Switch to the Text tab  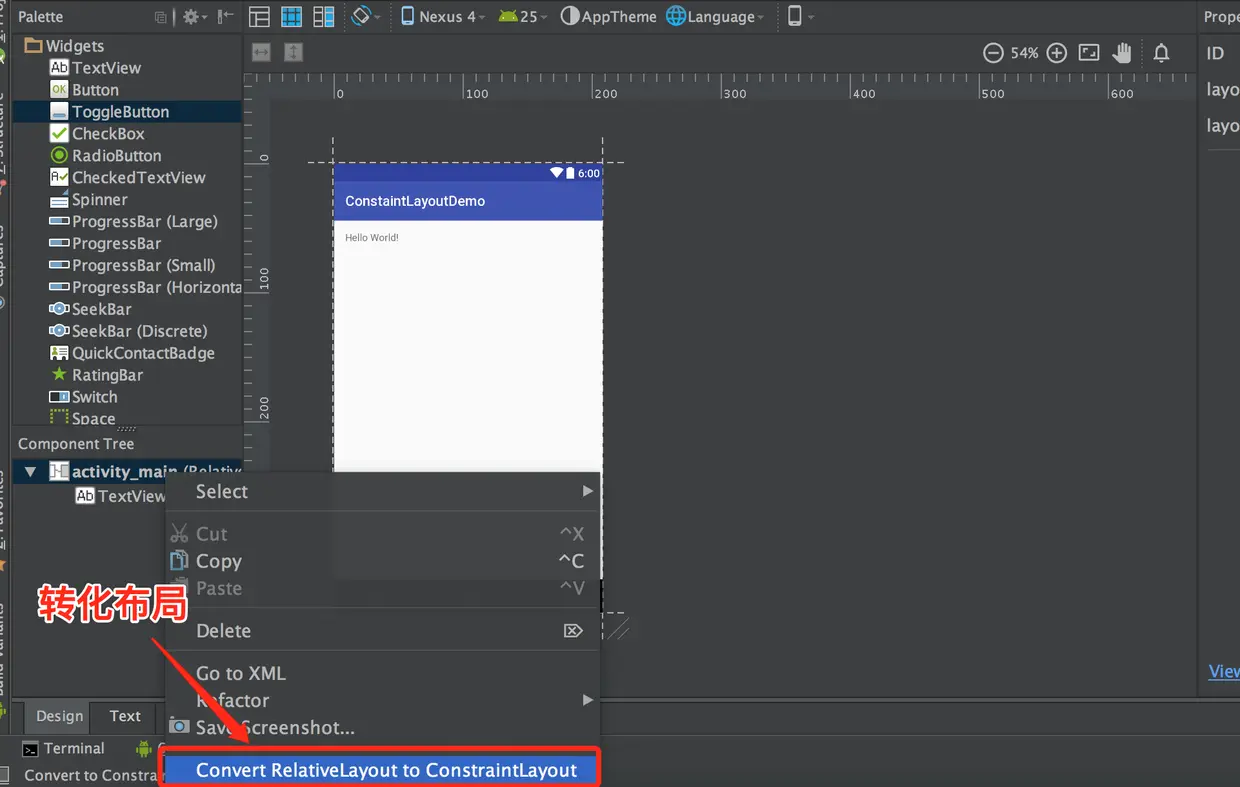pos(125,716)
